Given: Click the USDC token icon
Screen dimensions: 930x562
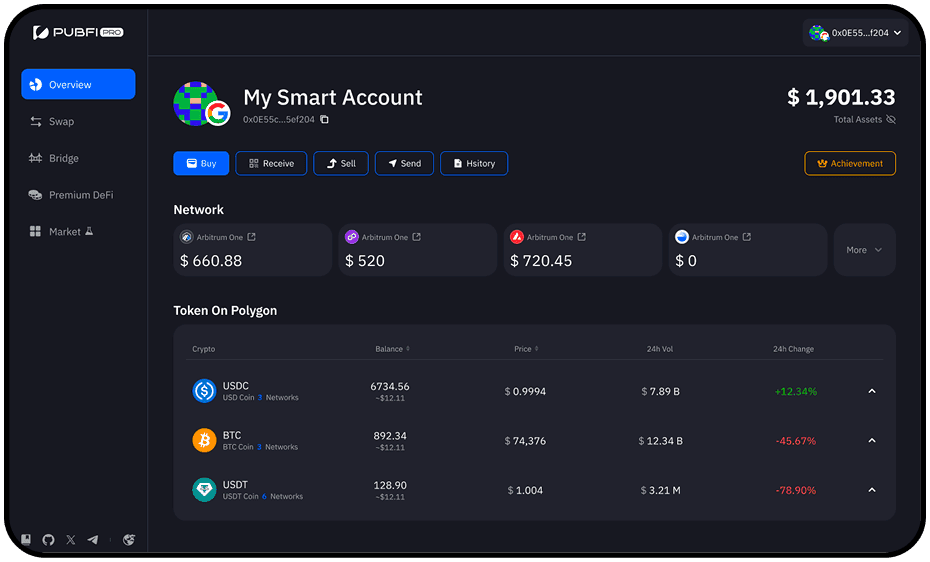Looking at the screenshot, I should [204, 391].
